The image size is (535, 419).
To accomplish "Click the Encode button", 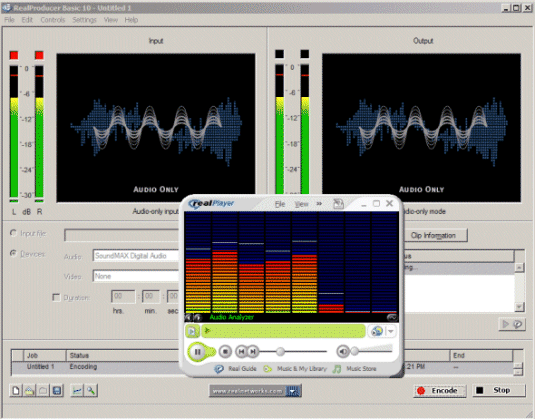I will [440, 391].
